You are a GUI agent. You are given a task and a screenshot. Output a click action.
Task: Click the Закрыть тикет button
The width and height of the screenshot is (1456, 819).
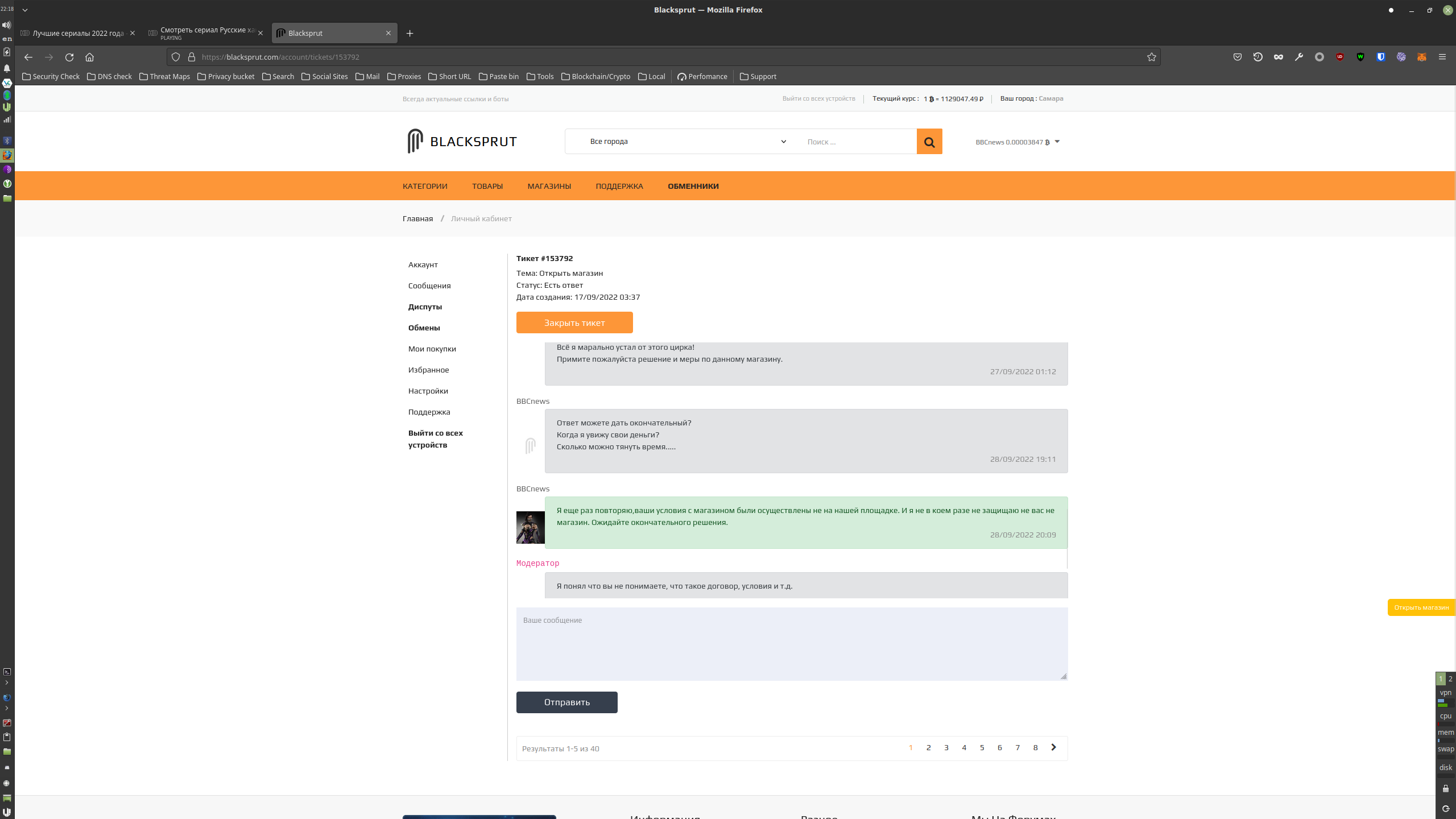coord(574,322)
